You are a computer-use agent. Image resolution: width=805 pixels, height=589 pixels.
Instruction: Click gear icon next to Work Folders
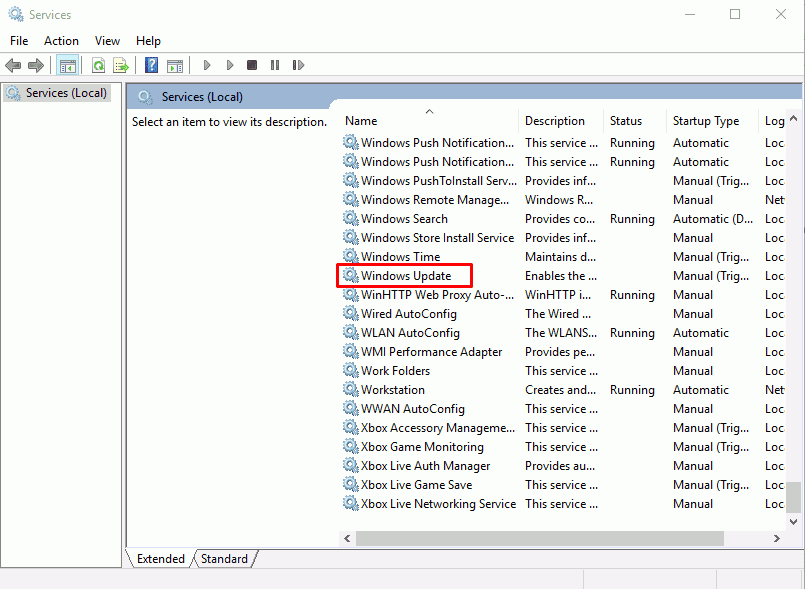point(351,370)
